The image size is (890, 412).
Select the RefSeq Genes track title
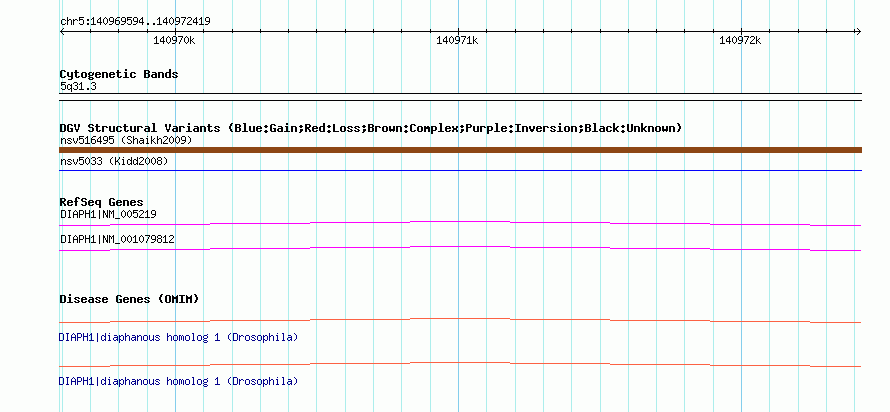[101, 202]
